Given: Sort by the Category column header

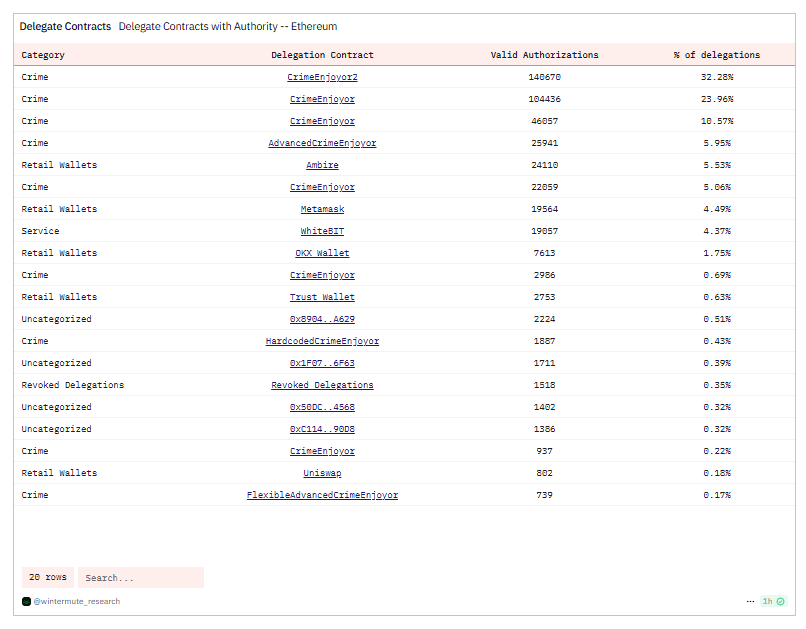Looking at the screenshot, I should point(43,55).
